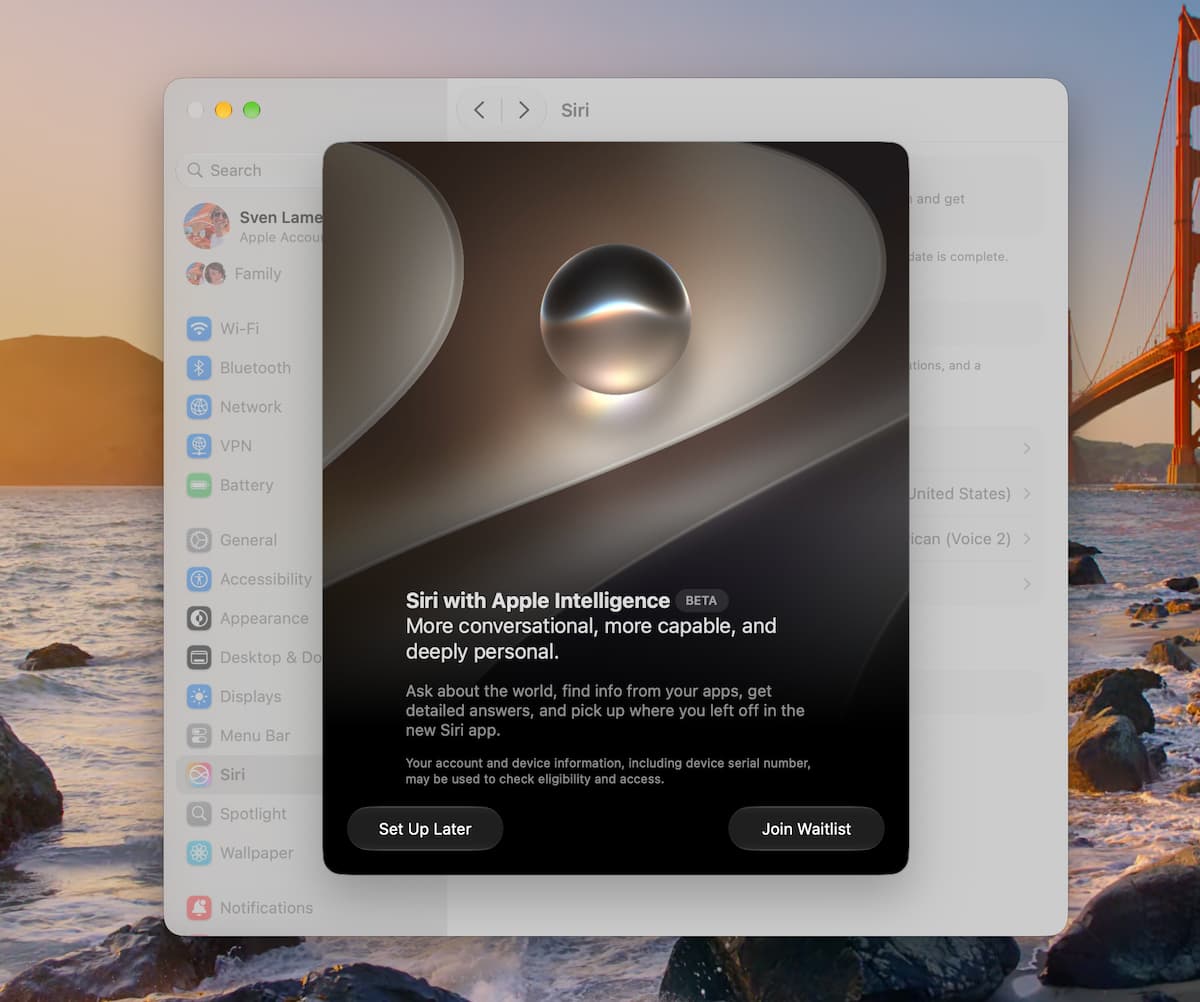1200x1002 pixels.
Task: Open the Sven Apple Account profile
Action: point(253,226)
